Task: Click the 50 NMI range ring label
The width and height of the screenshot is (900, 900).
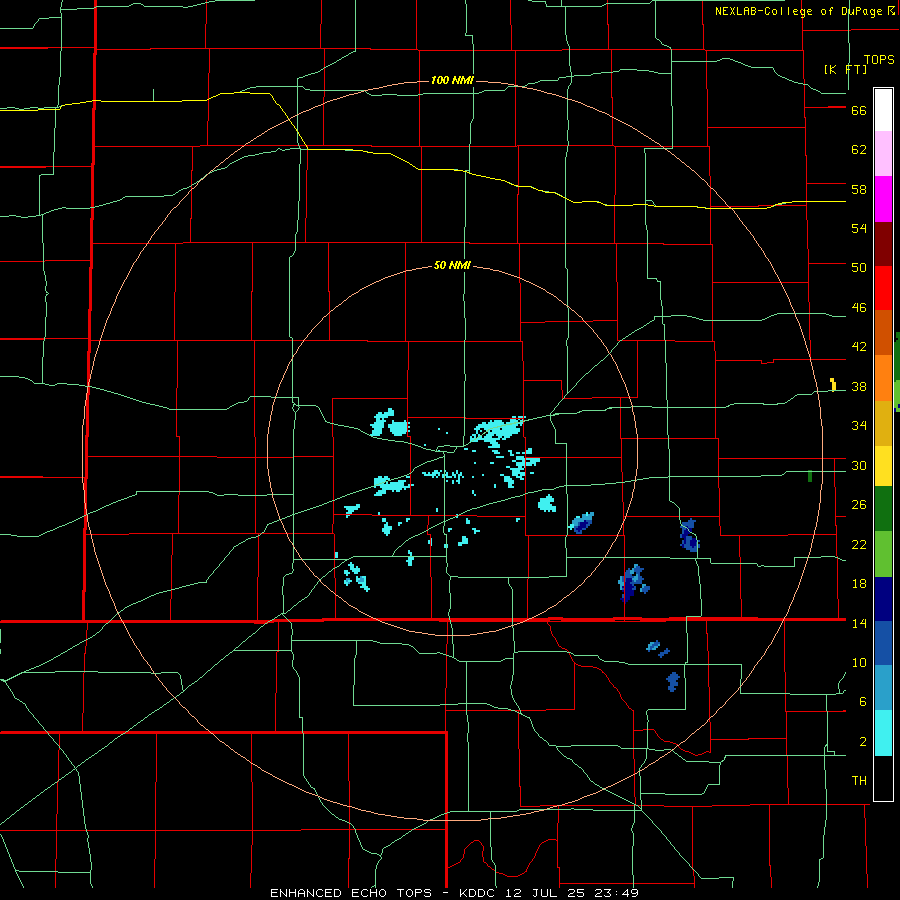Action: (452, 265)
